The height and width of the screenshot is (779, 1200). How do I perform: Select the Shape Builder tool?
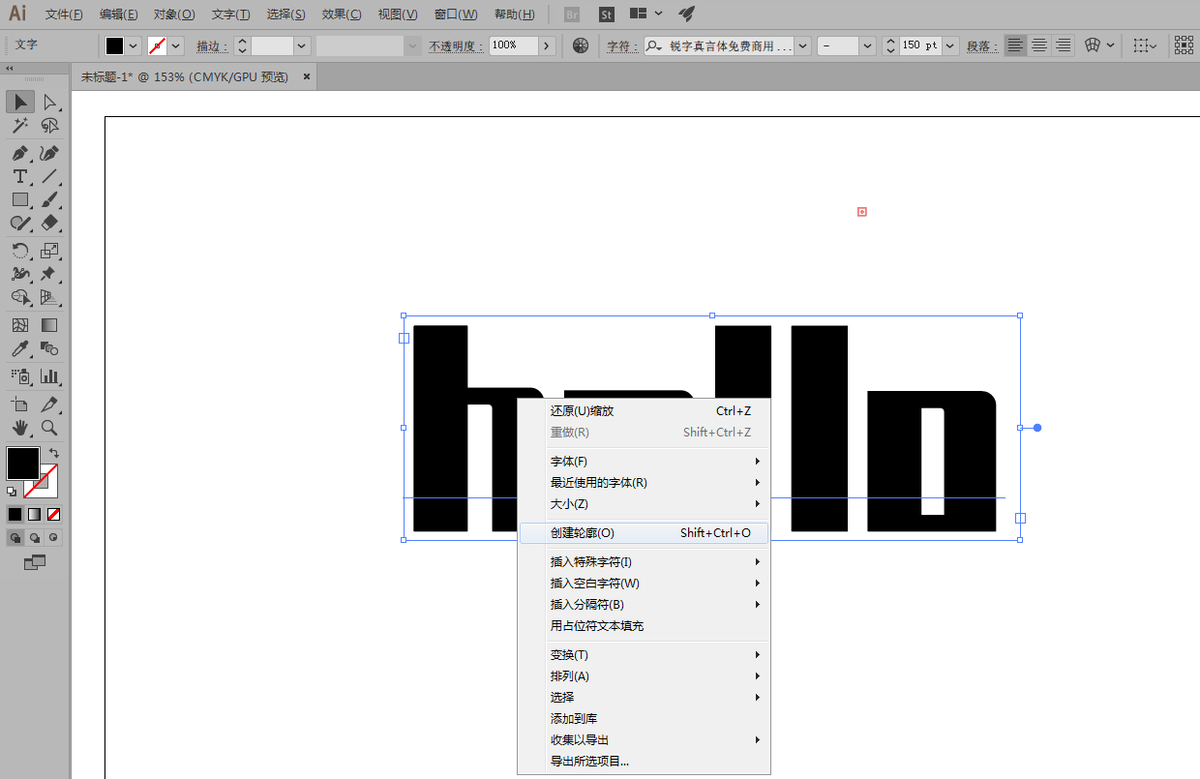click(20, 298)
